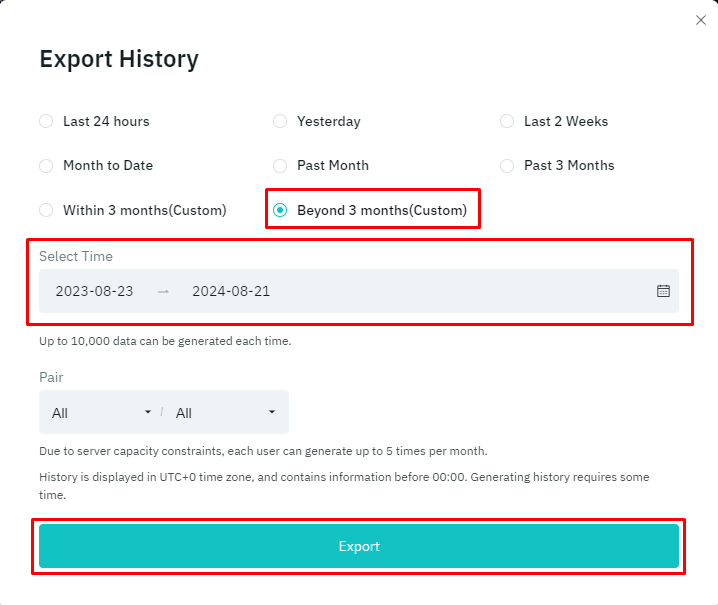This screenshot has width=718, height=605.
Task: Choose the Yesterday radio button
Action: (x=280, y=121)
